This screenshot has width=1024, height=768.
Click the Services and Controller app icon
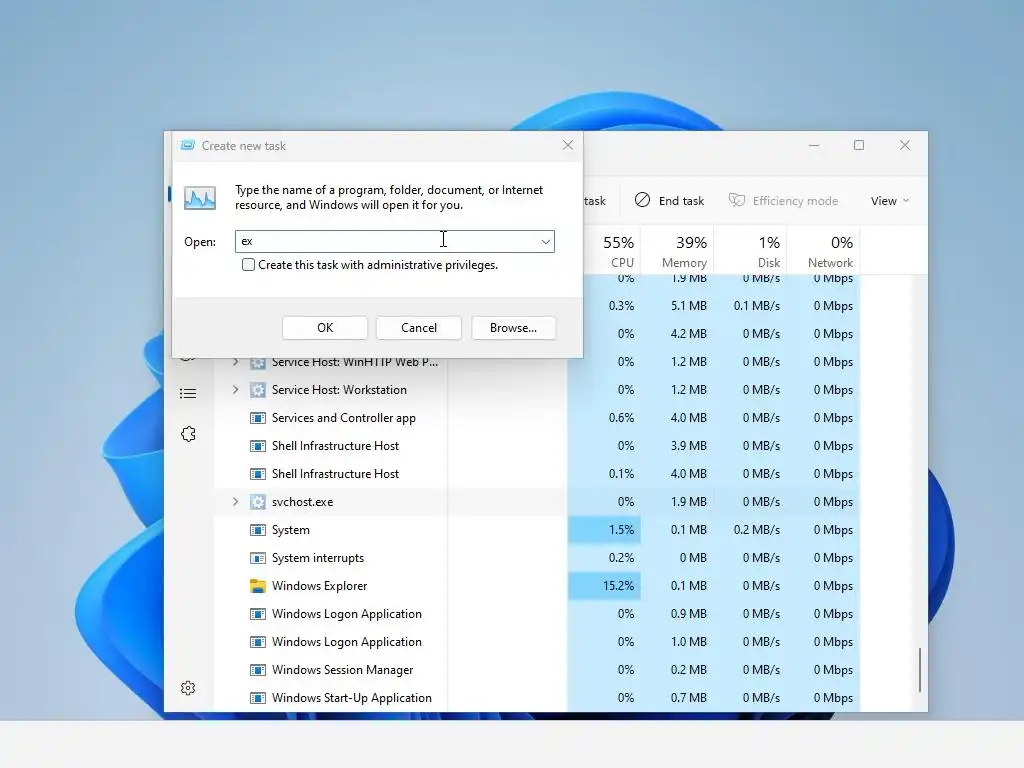coord(258,418)
